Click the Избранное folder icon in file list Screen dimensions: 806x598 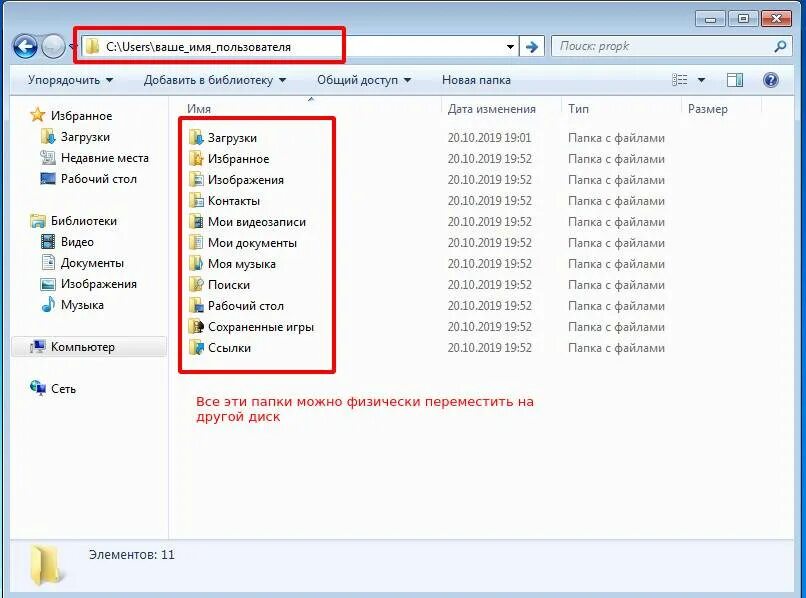pyautogui.click(x=196, y=159)
